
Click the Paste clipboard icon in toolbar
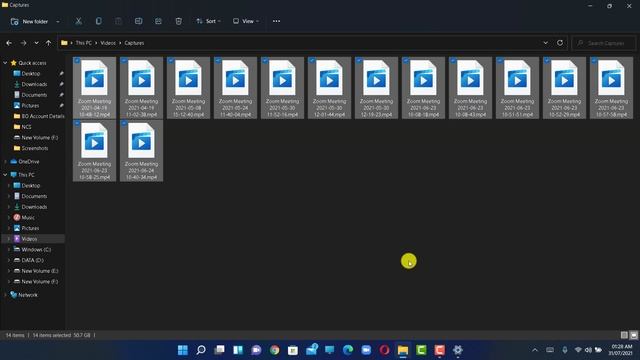[x=118, y=21]
